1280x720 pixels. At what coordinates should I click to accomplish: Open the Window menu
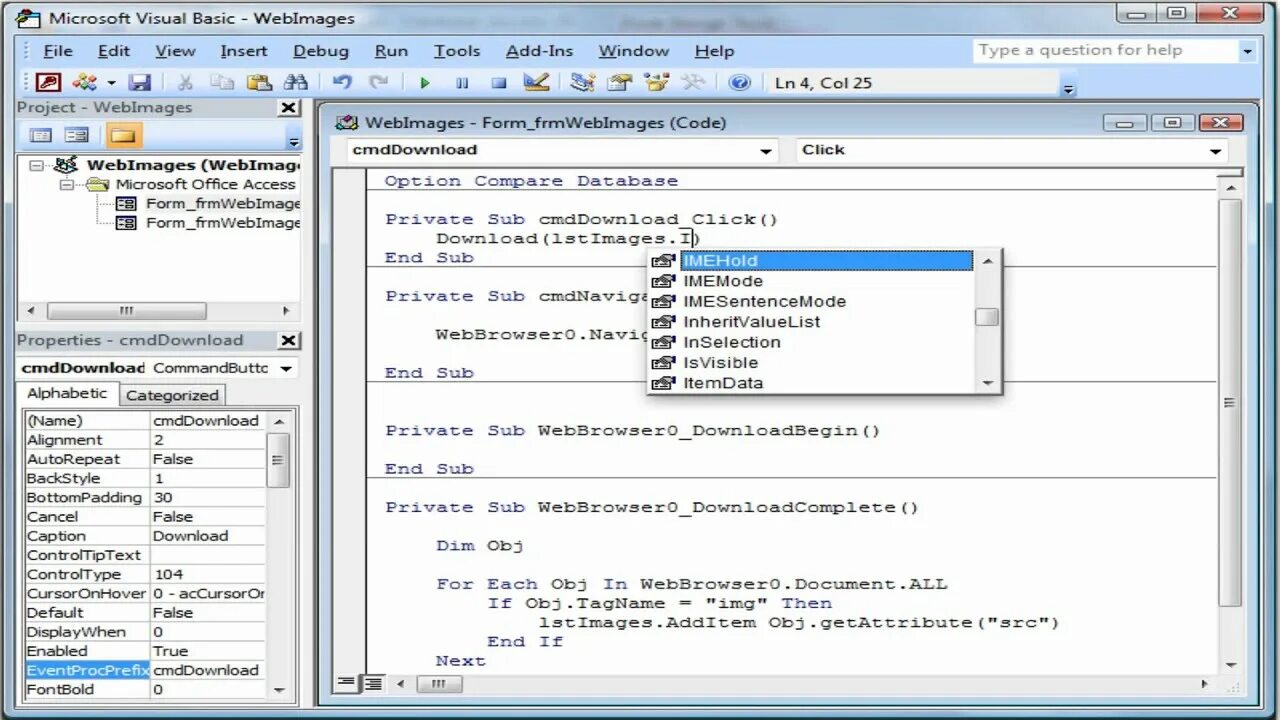636,51
